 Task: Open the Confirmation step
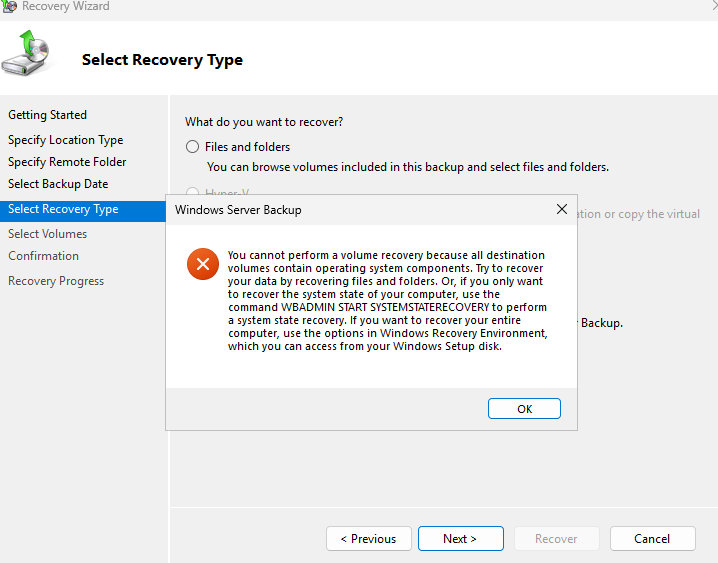(x=43, y=255)
